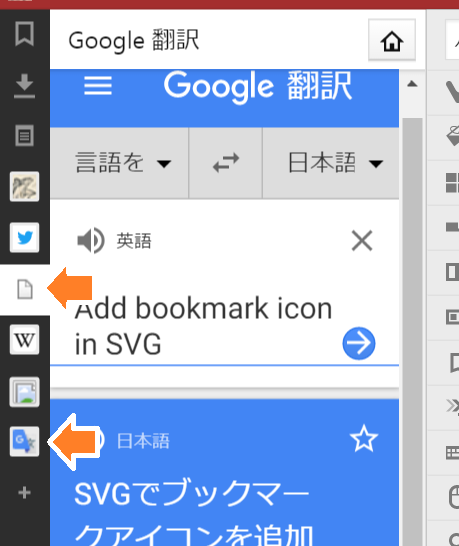Swap source and target languages
The height and width of the screenshot is (546, 459).
pyautogui.click(x=226, y=163)
